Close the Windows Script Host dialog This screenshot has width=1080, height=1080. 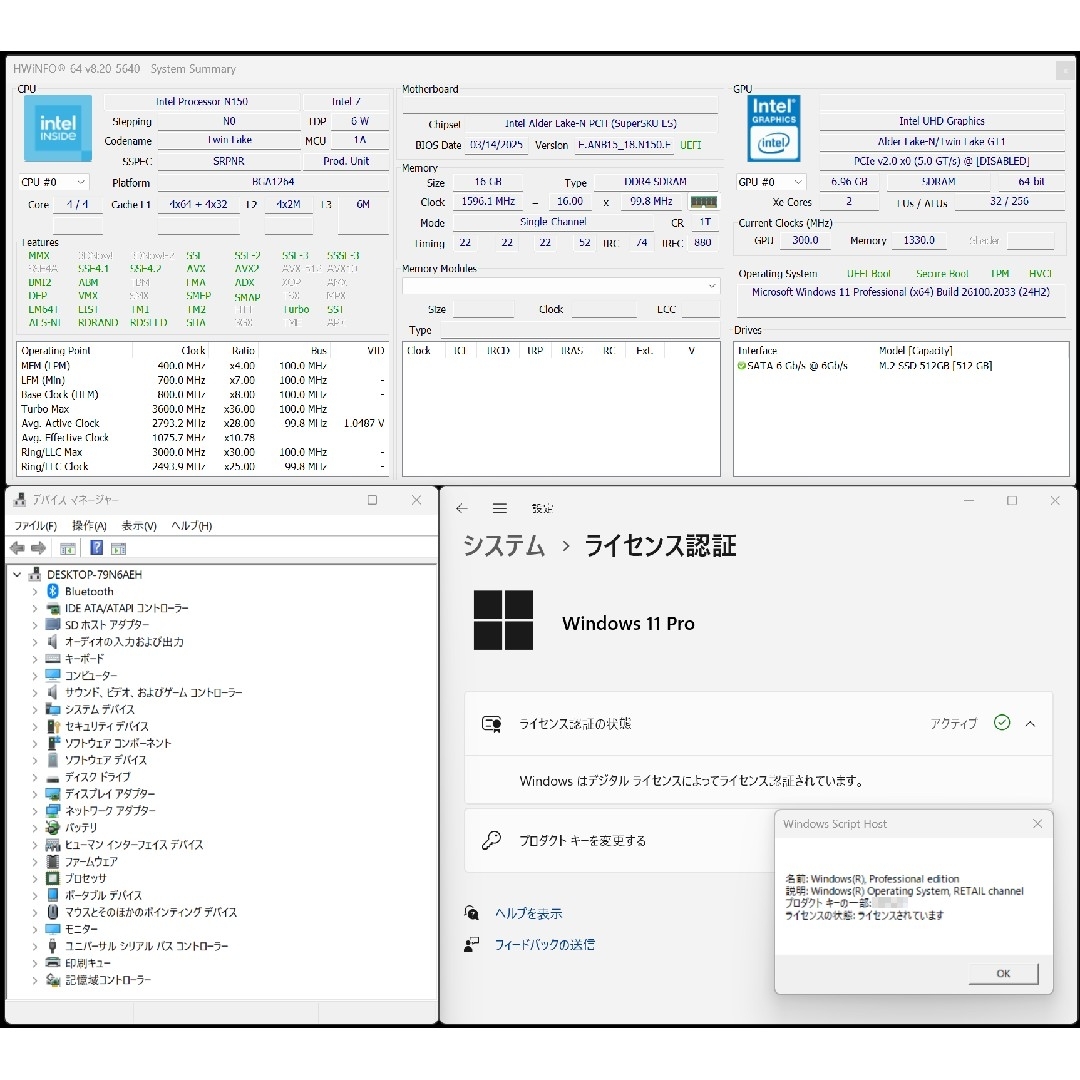1037,824
